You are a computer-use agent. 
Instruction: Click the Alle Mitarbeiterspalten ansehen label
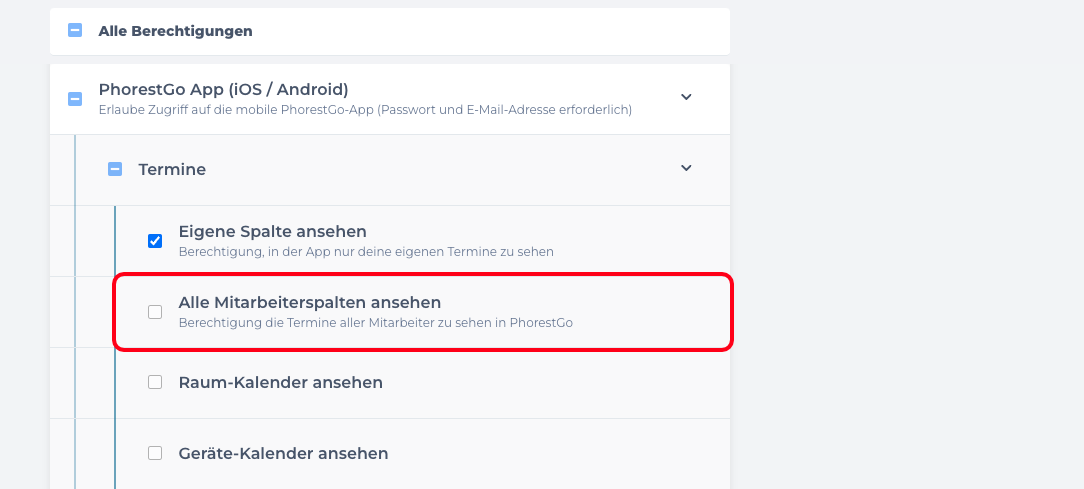[x=309, y=302]
